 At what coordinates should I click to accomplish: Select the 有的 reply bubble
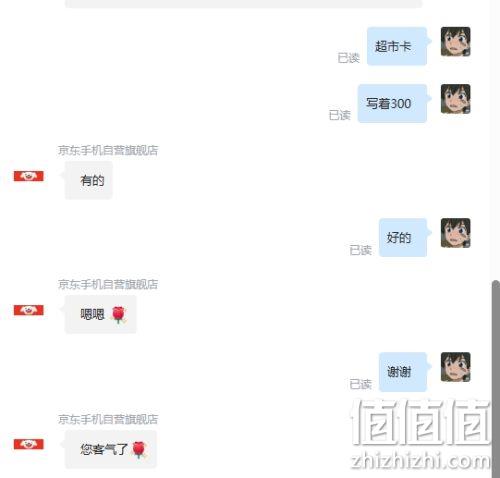89,180
